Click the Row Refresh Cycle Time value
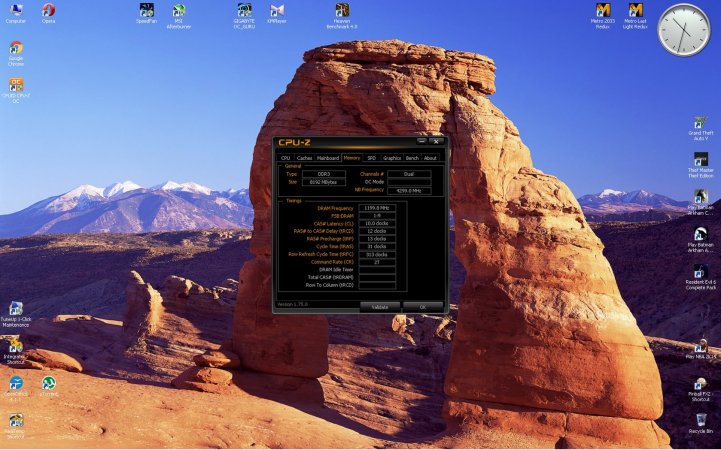 pos(377,254)
